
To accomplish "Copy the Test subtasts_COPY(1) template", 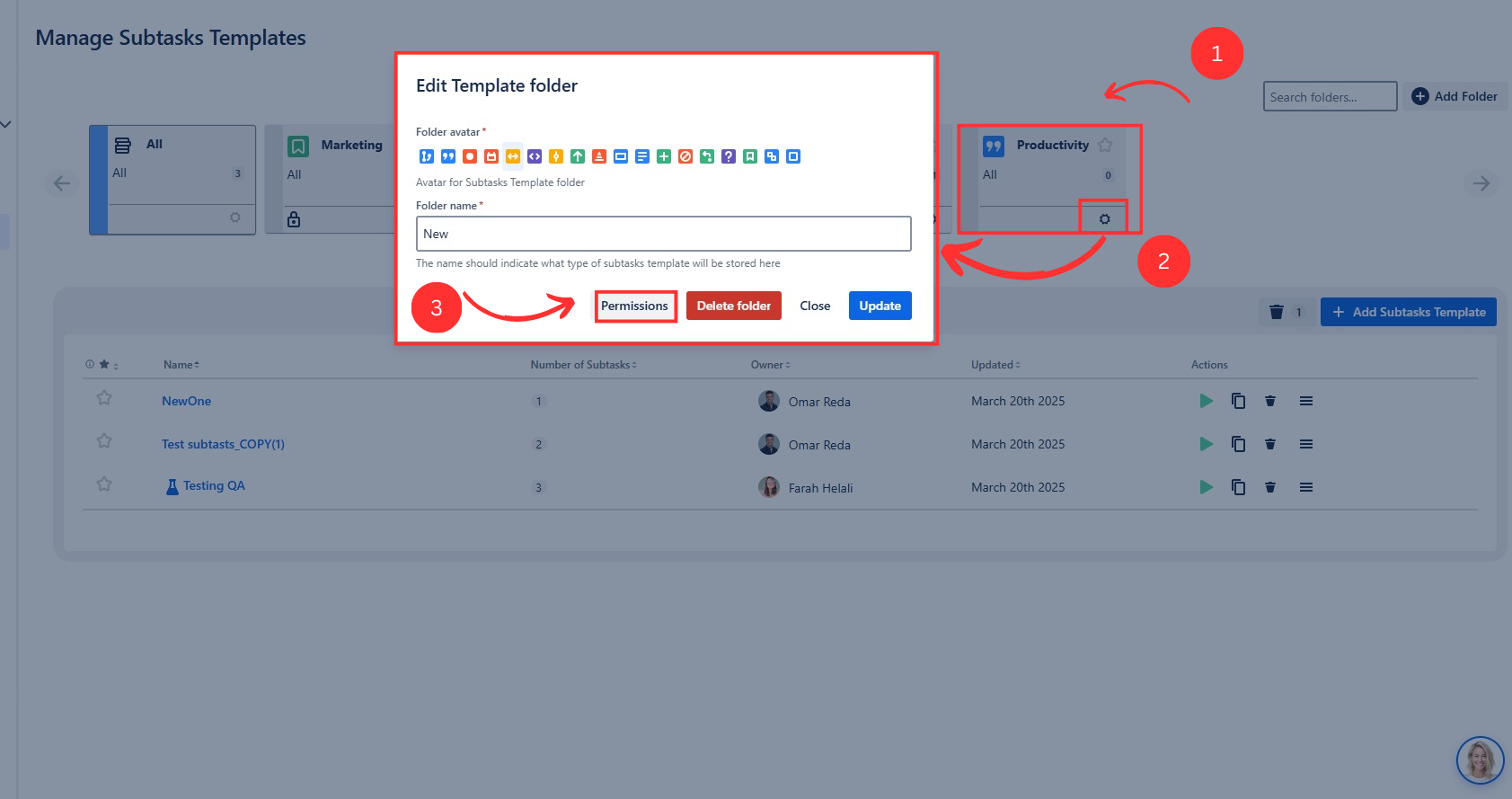I will [x=1238, y=444].
